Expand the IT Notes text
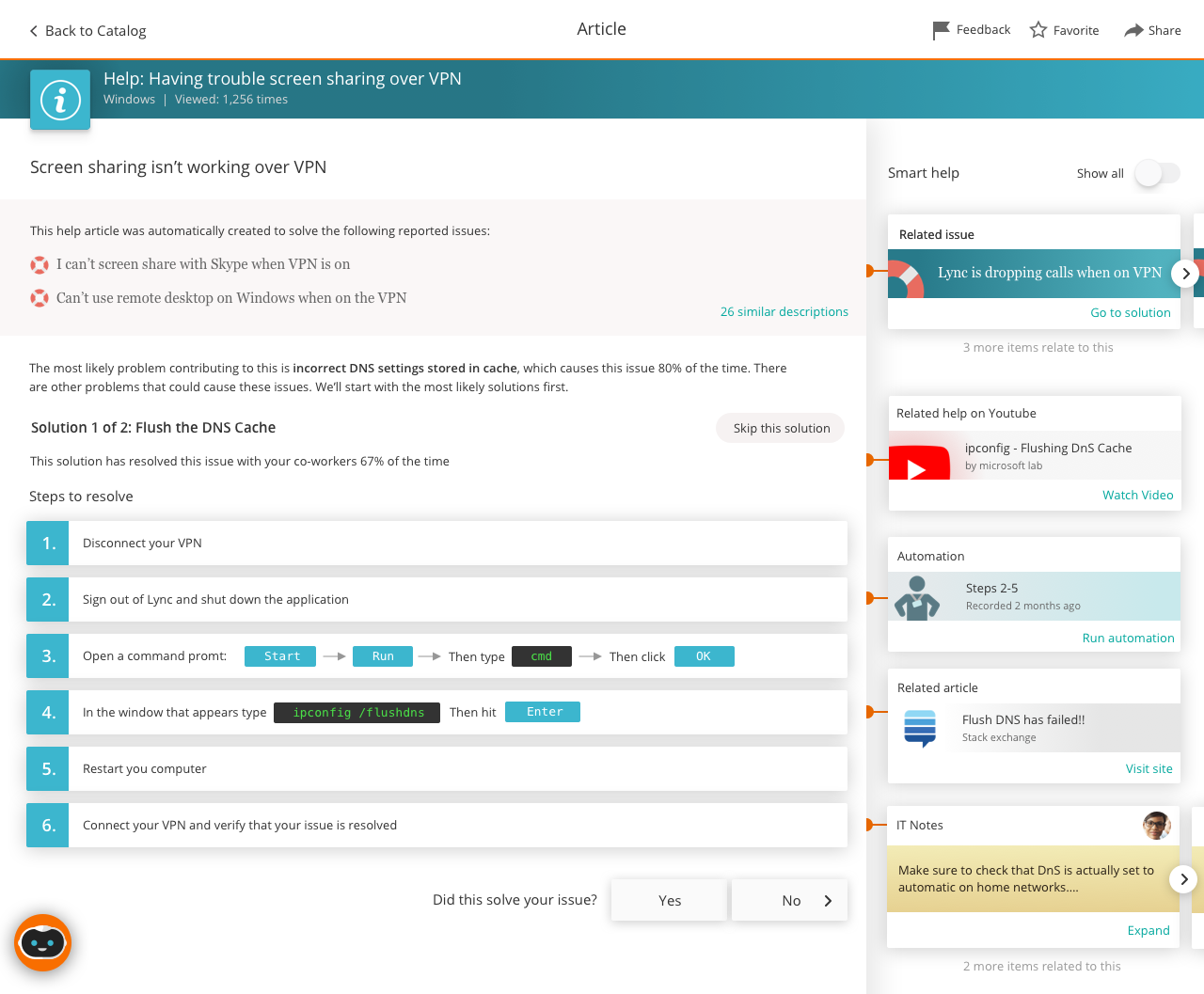Viewport: 1204px width, 994px height. click(1149, 930)
